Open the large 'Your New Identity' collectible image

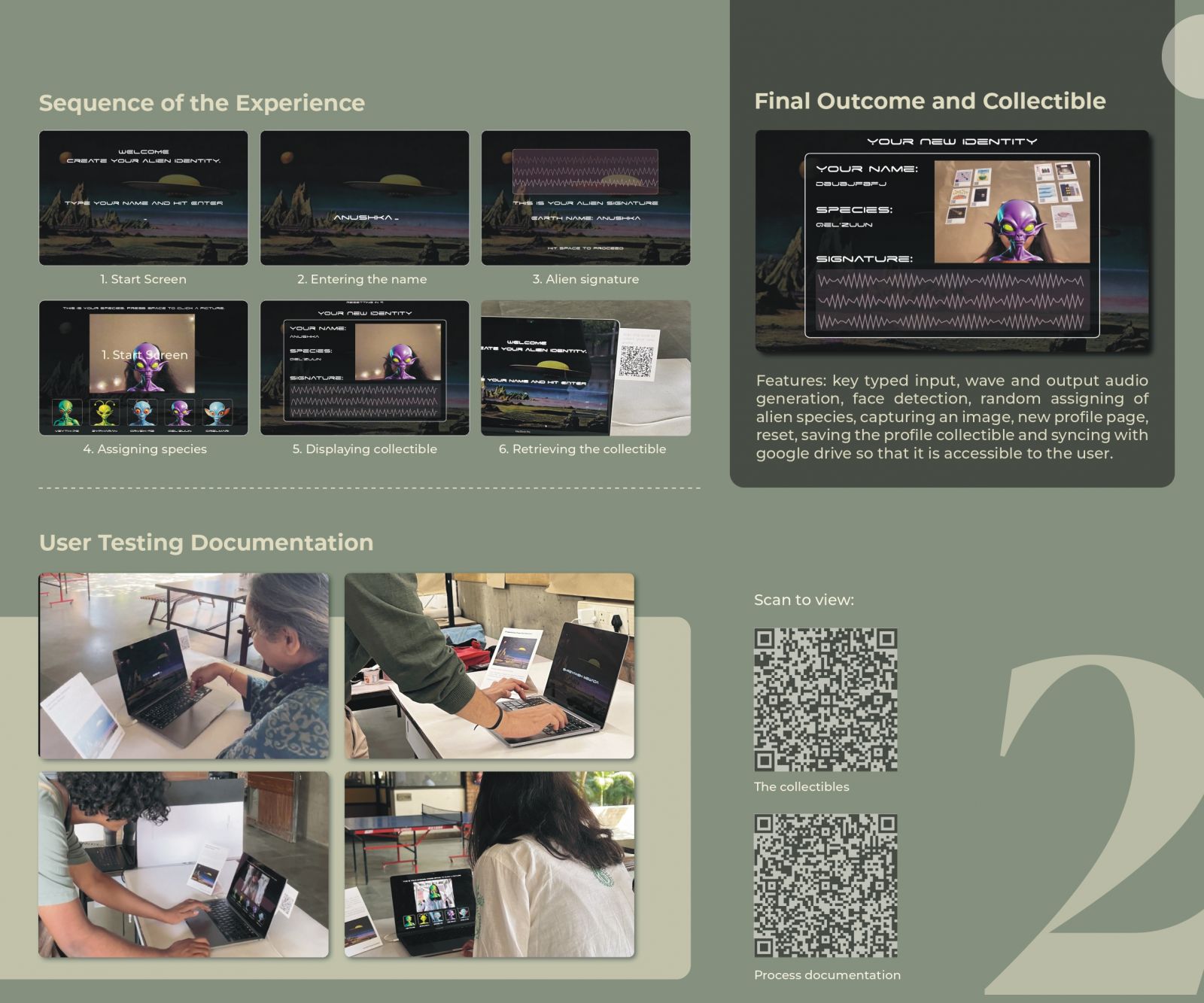[952, 241]
